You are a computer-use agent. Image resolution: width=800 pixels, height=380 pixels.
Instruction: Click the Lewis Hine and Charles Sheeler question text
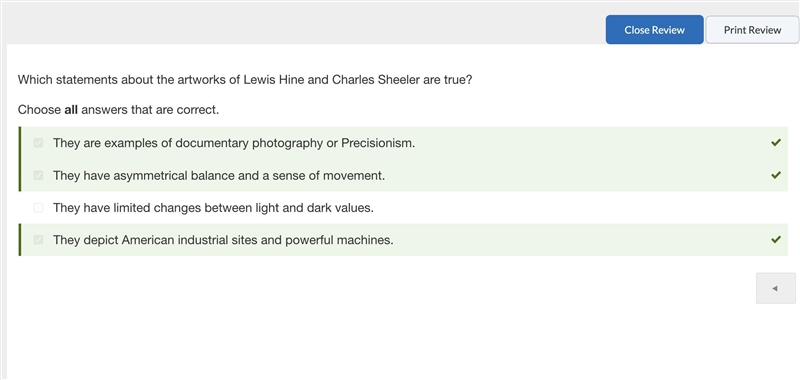point(245,80)
